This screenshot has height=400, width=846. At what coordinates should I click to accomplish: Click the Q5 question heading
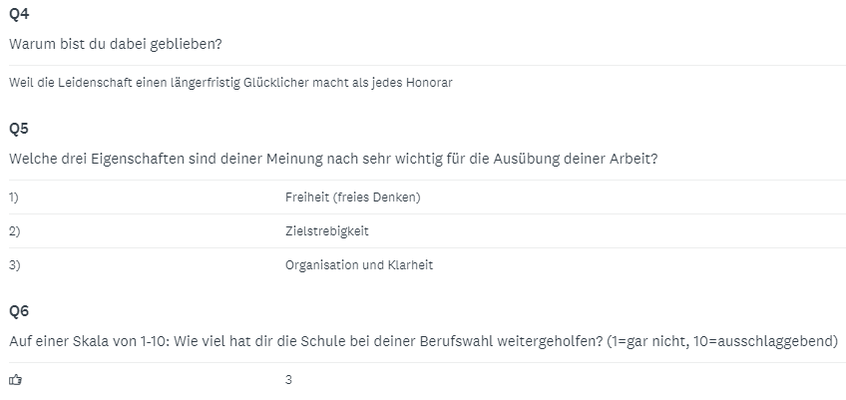click(19, 128)
